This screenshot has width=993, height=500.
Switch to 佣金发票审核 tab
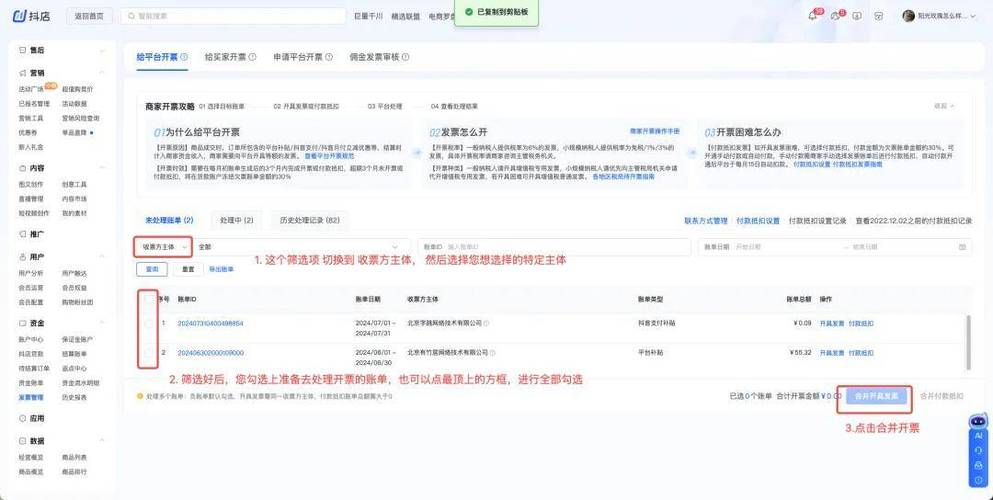[374, 57]
